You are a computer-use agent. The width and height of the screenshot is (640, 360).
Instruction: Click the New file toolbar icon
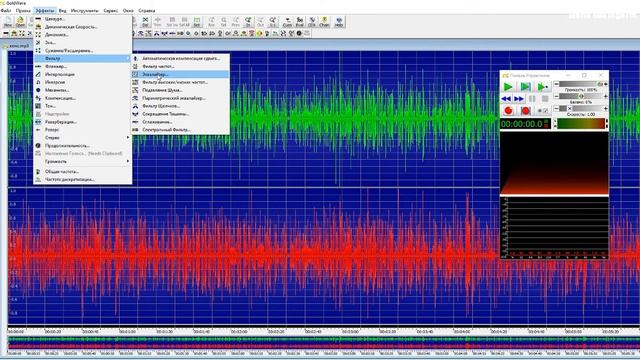pyautogui.click(x=8, y=22)
